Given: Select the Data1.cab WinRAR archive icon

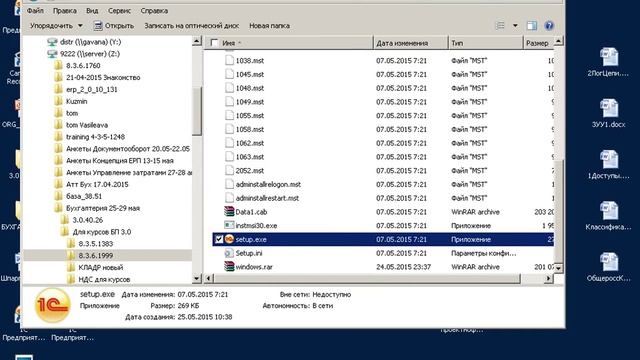Looking at the screenshot, I should 229,211.
